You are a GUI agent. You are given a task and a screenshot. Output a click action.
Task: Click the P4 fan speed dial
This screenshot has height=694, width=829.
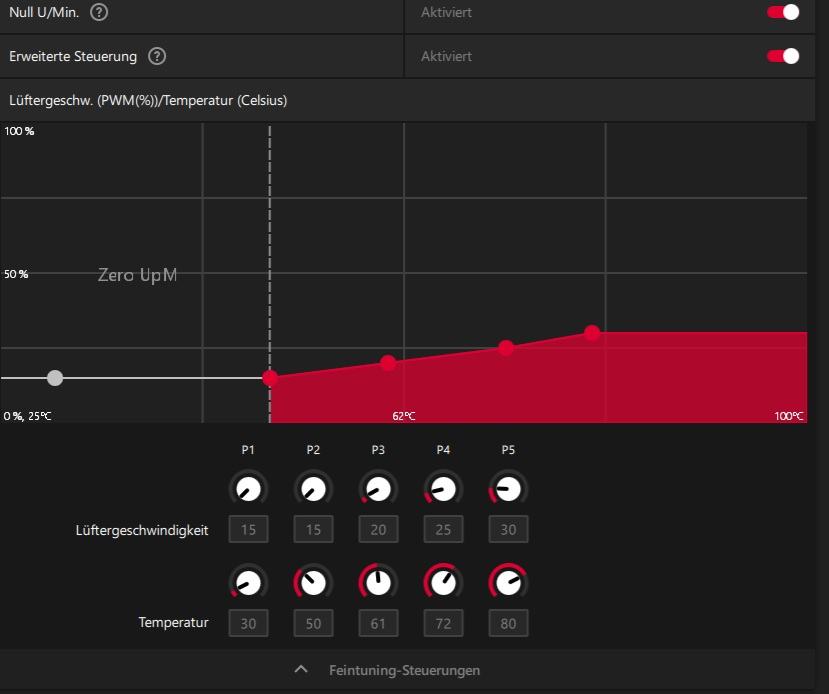pyautogui.click(x=443, y=488)
